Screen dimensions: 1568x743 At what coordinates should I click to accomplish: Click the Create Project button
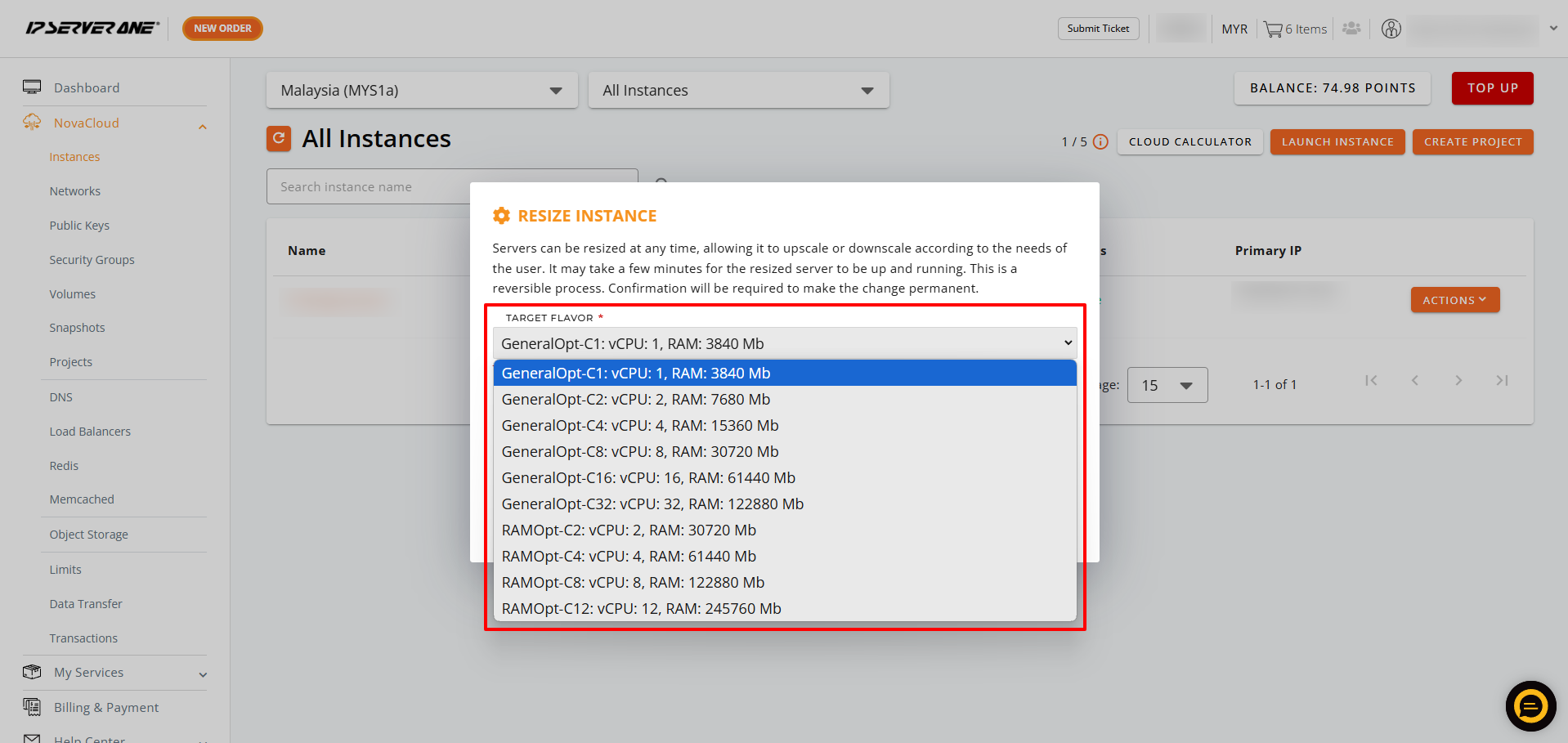point(1473,141)
